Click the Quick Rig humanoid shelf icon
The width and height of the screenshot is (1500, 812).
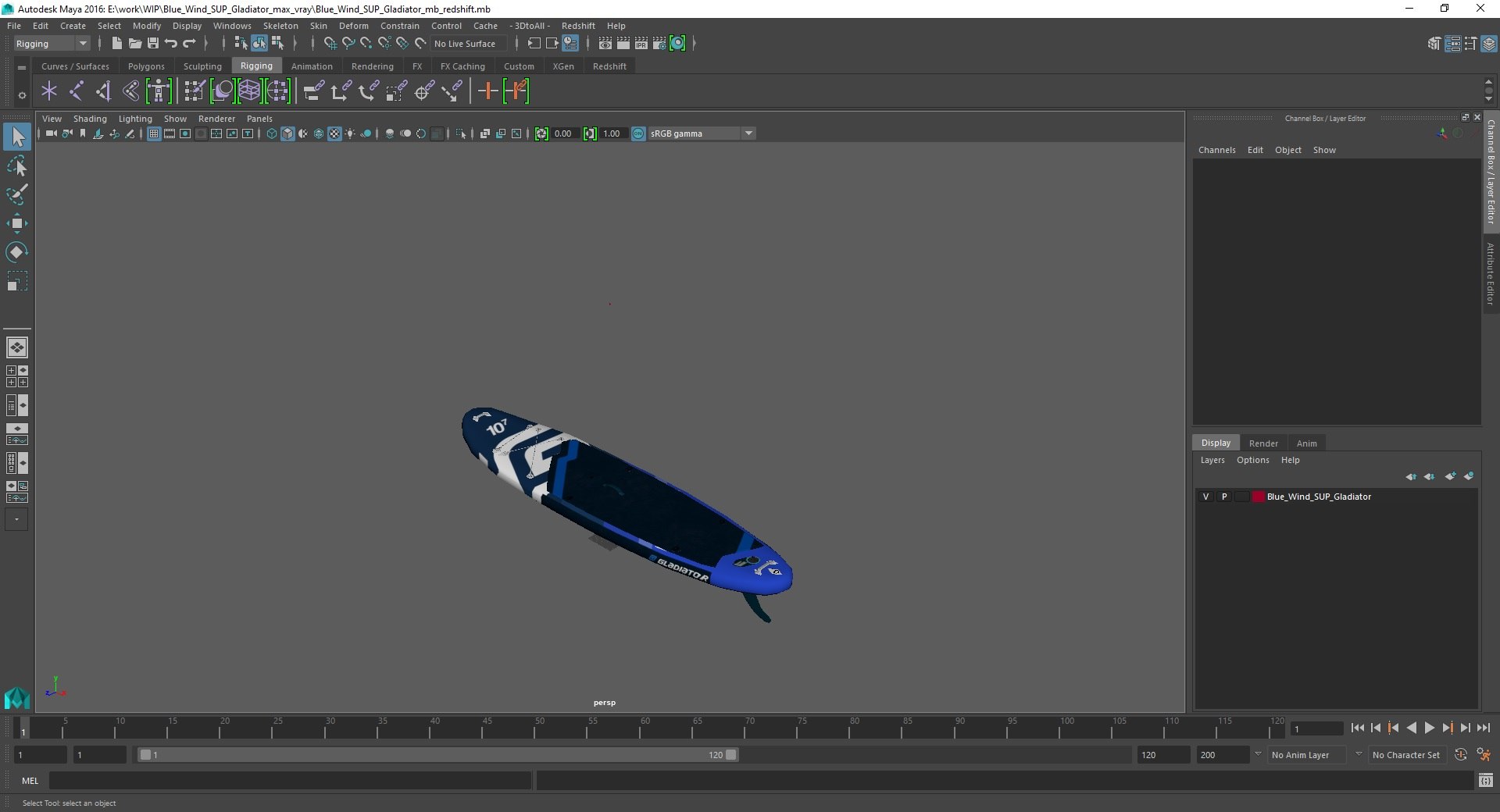[x=159, y=91]
